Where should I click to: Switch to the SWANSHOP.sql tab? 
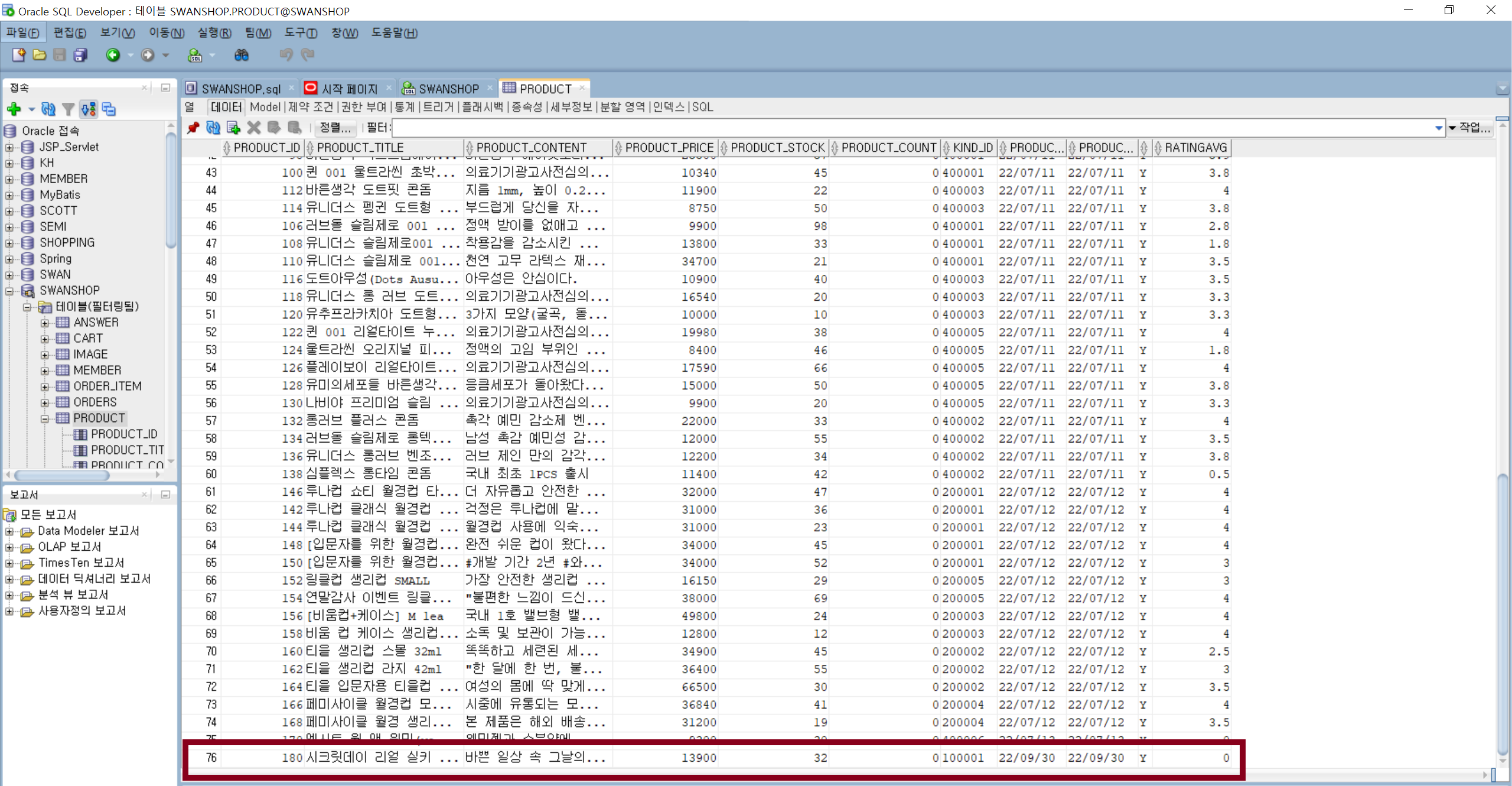[240, 89]
